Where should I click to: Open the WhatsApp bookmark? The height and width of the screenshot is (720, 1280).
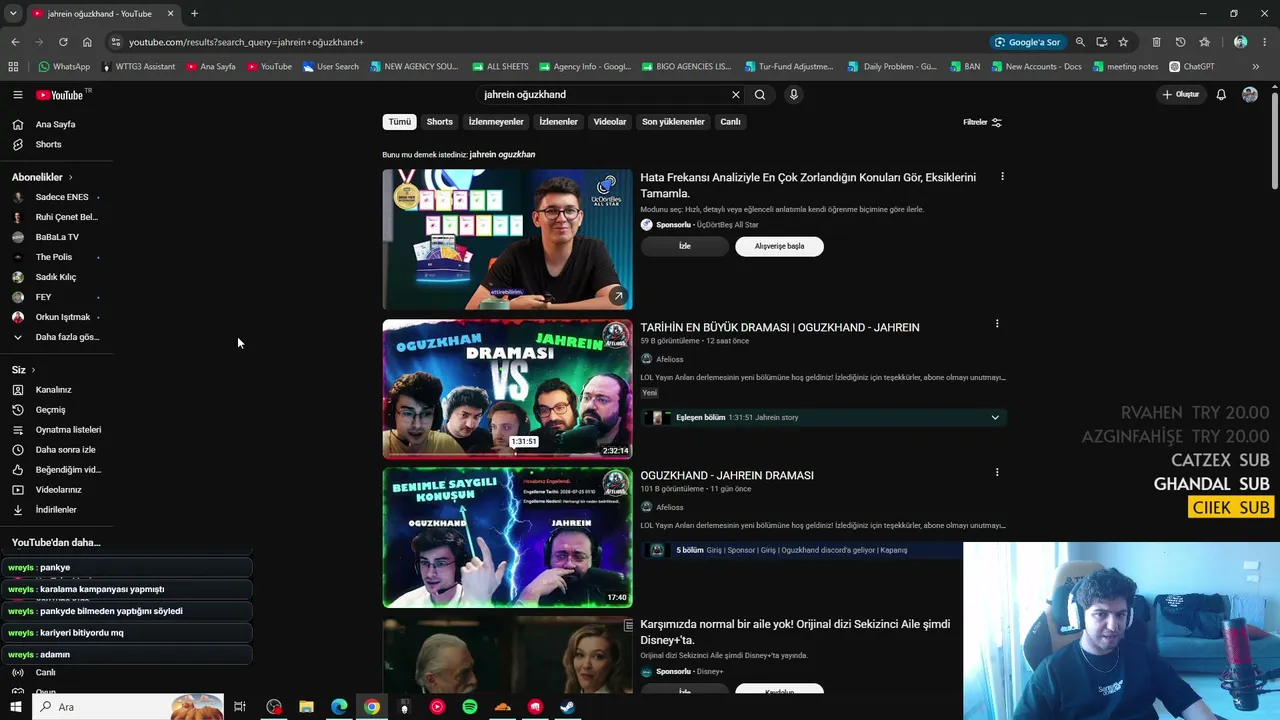tap(64, 67)
